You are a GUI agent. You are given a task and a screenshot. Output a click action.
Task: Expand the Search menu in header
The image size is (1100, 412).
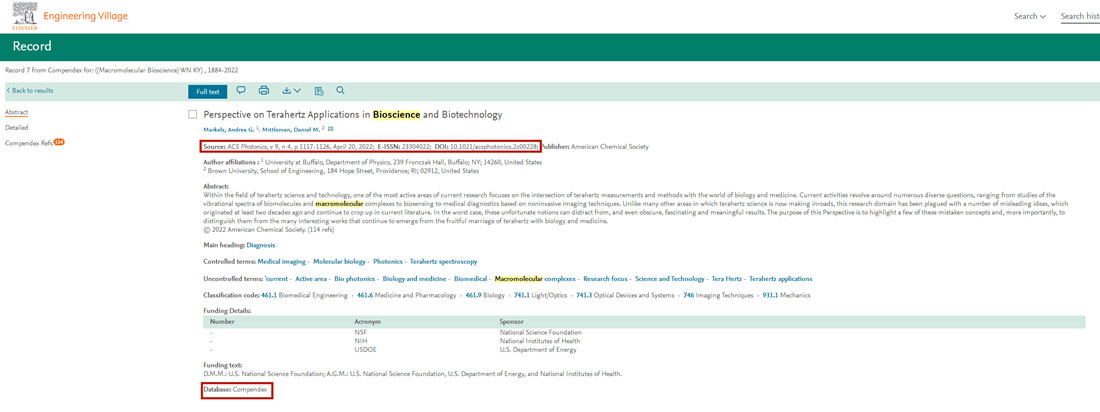coord(1029,16)
